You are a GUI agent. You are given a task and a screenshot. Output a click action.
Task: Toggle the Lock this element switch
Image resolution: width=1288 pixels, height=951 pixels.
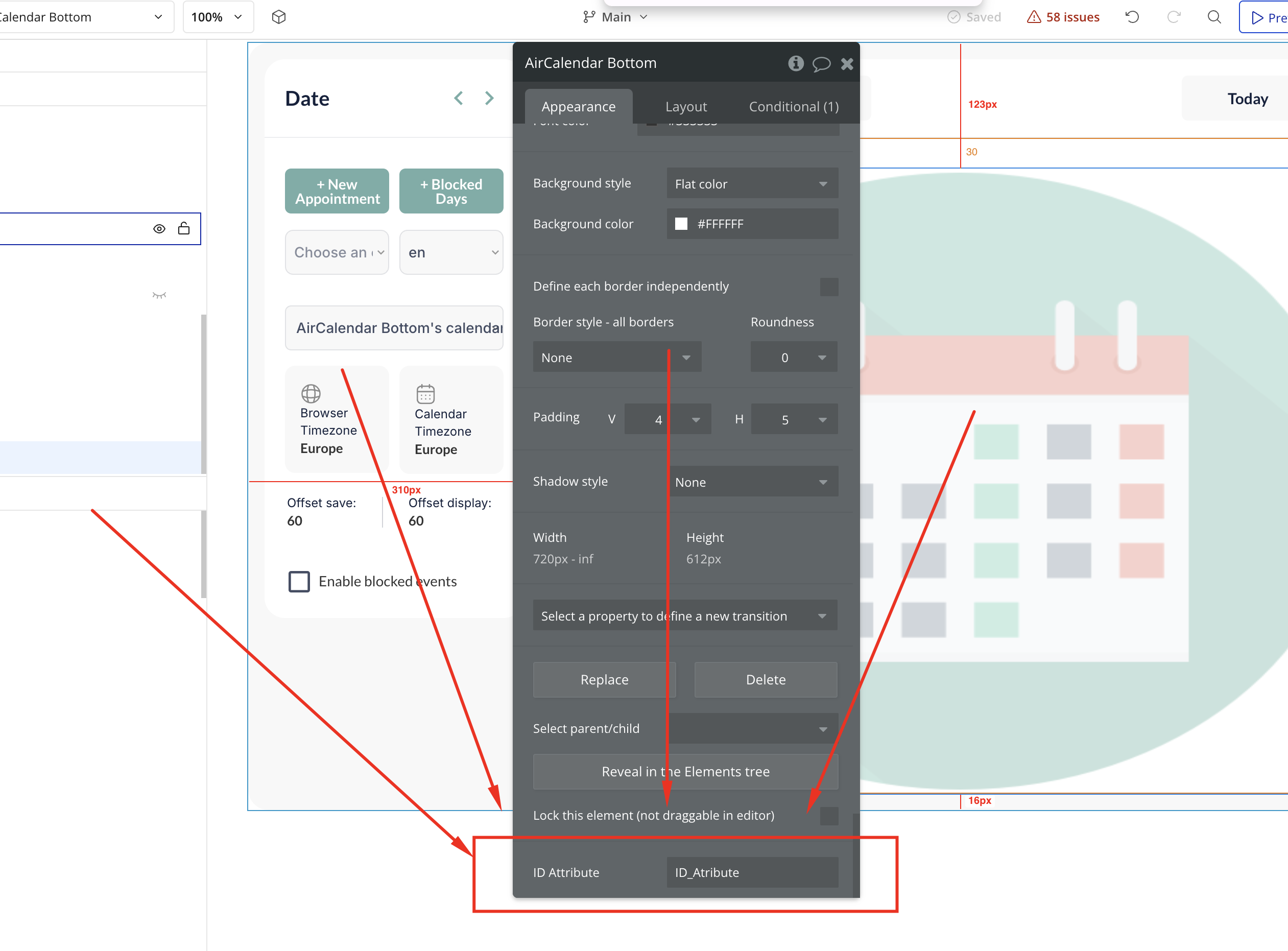coord(829,815)
